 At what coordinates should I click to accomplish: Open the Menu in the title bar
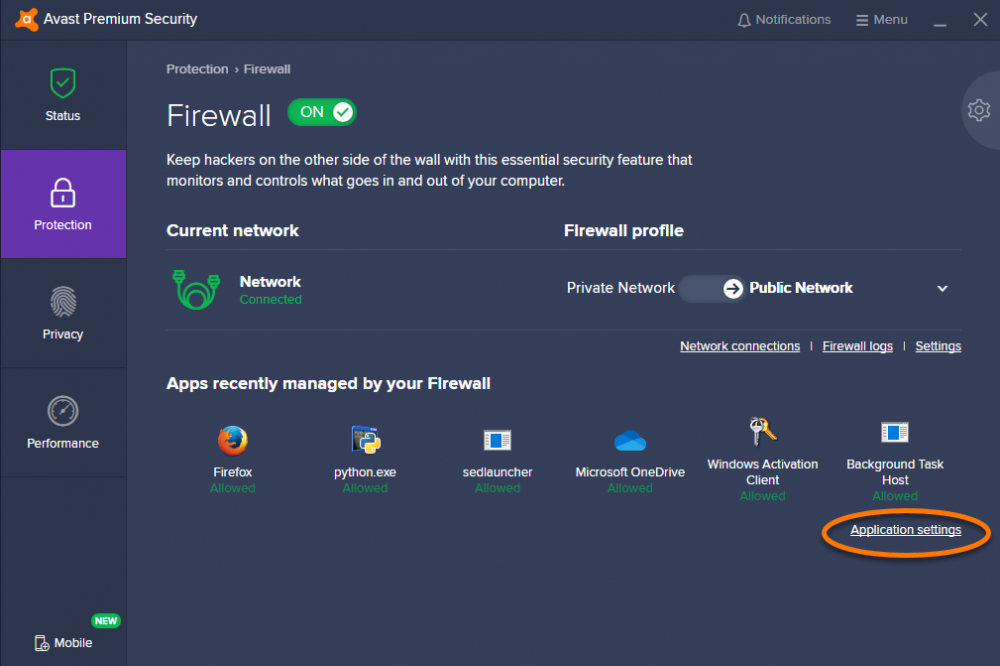(881, 19)
